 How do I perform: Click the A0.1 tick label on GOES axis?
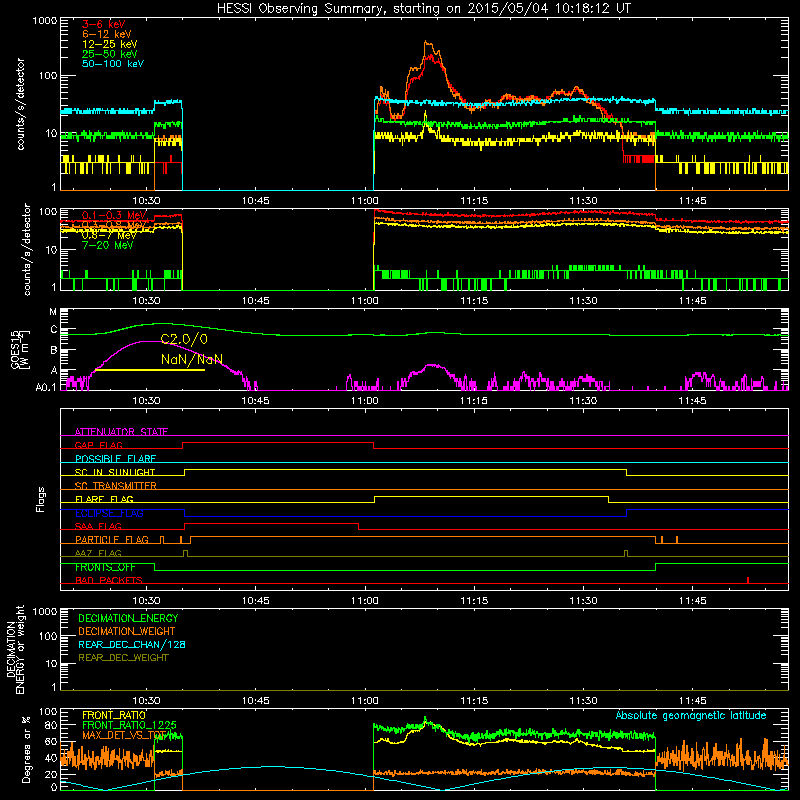(x=46, y=387)
